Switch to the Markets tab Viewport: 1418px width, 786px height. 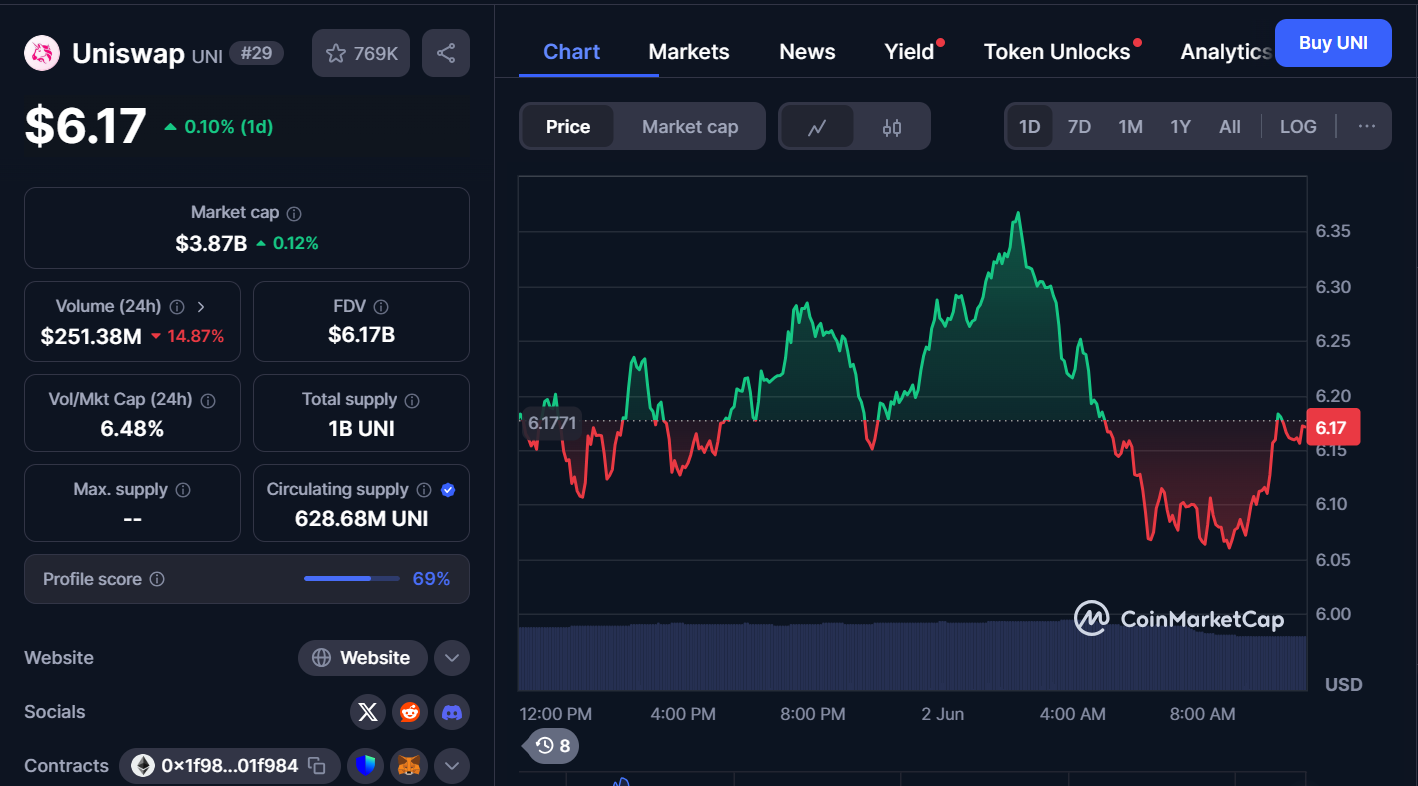point(689,52)
